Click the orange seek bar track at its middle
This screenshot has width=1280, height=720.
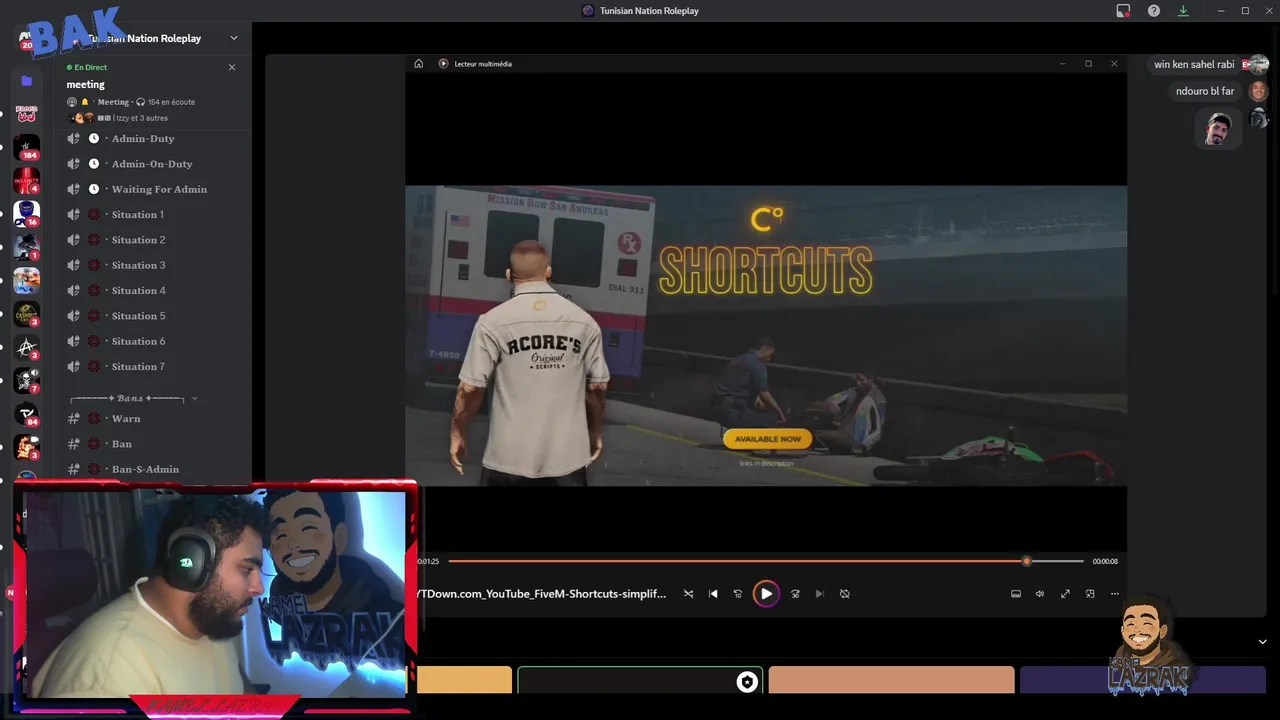(x=737, y=561)
